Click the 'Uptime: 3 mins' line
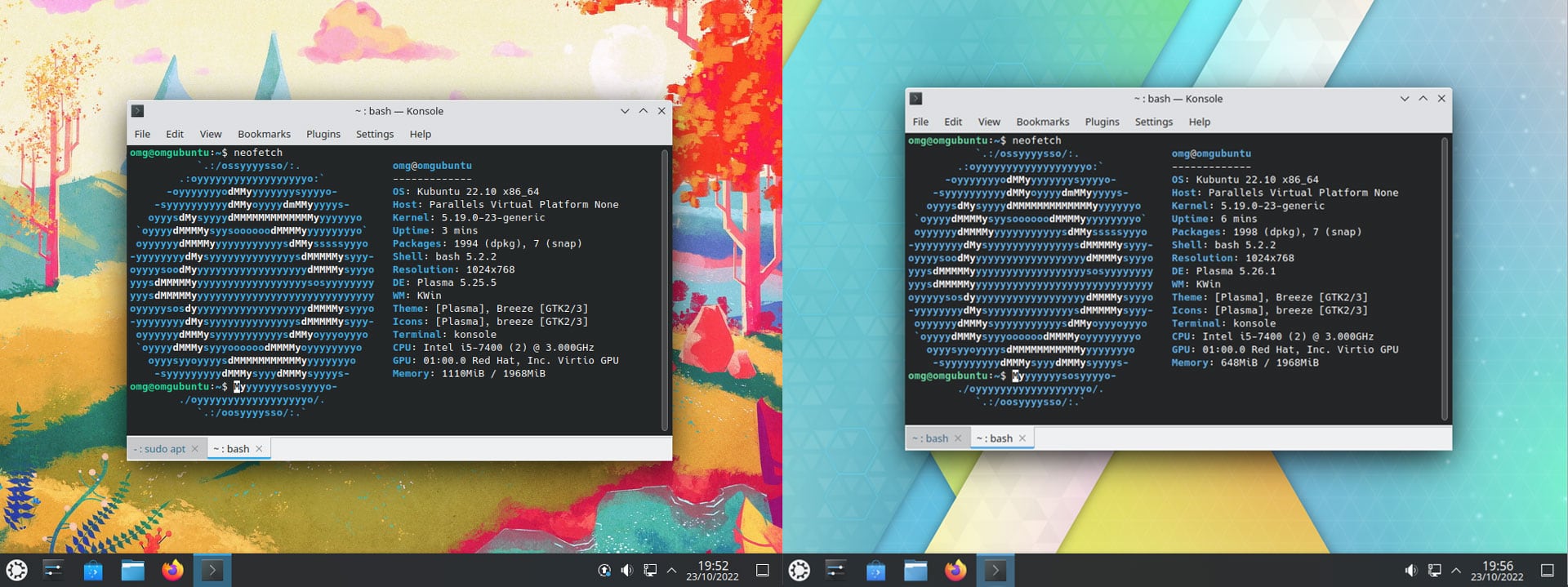This screenshot has height=587, width=1568. click(x=435, y=230)
